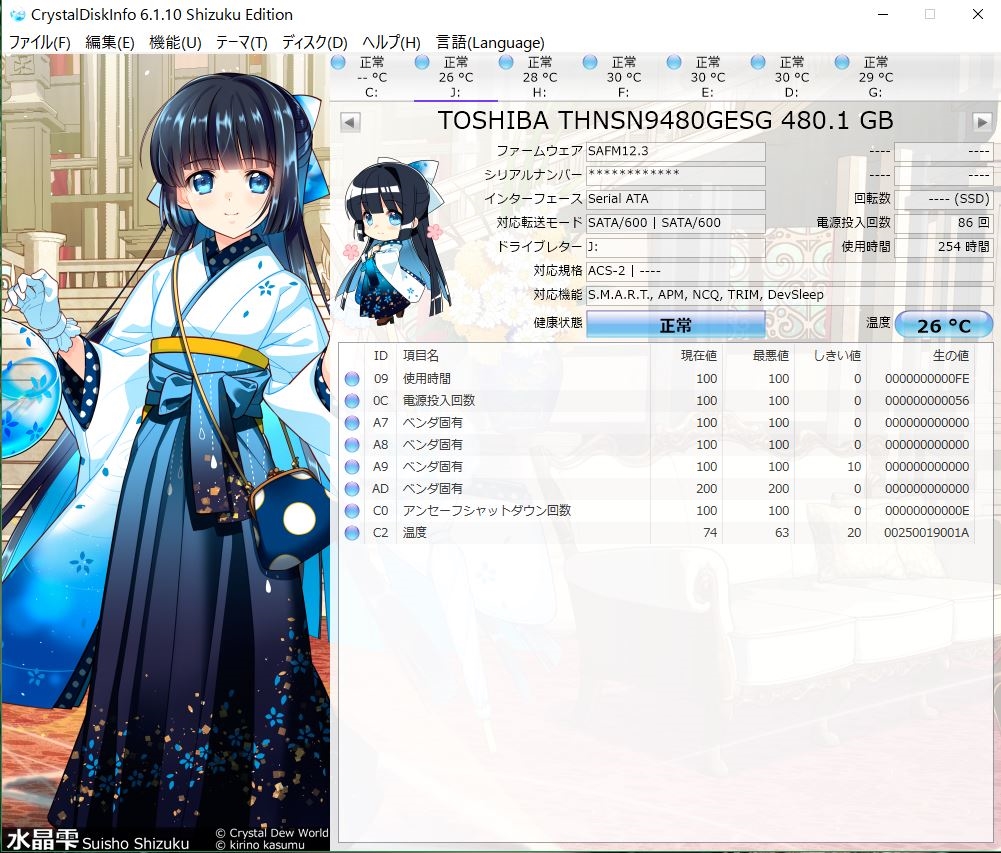The image size is (1001, 853).
Task: Click the masked serial number field
Action: (675, 175)
